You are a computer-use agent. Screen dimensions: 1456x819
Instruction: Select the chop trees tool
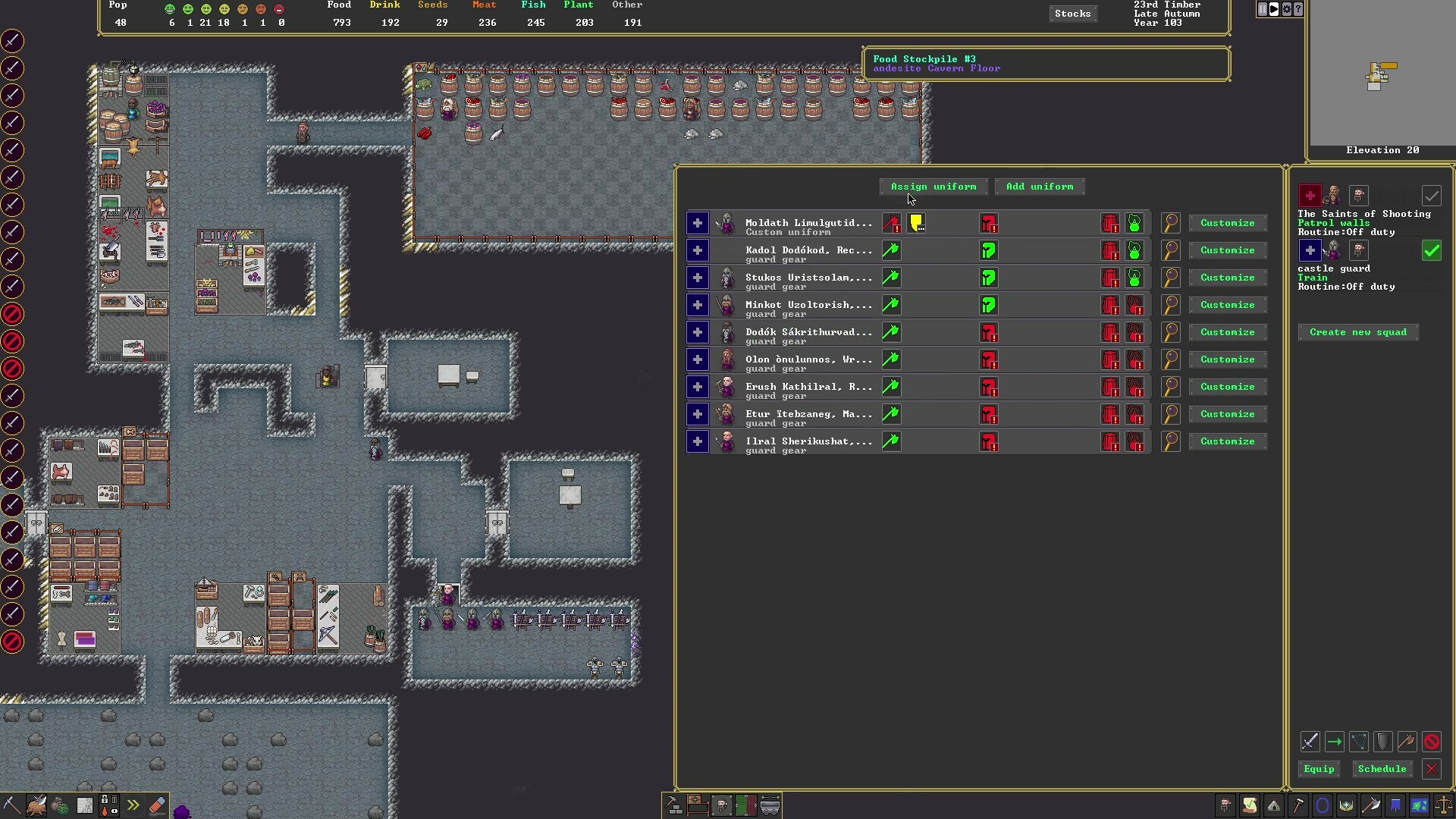pos(36,805)
